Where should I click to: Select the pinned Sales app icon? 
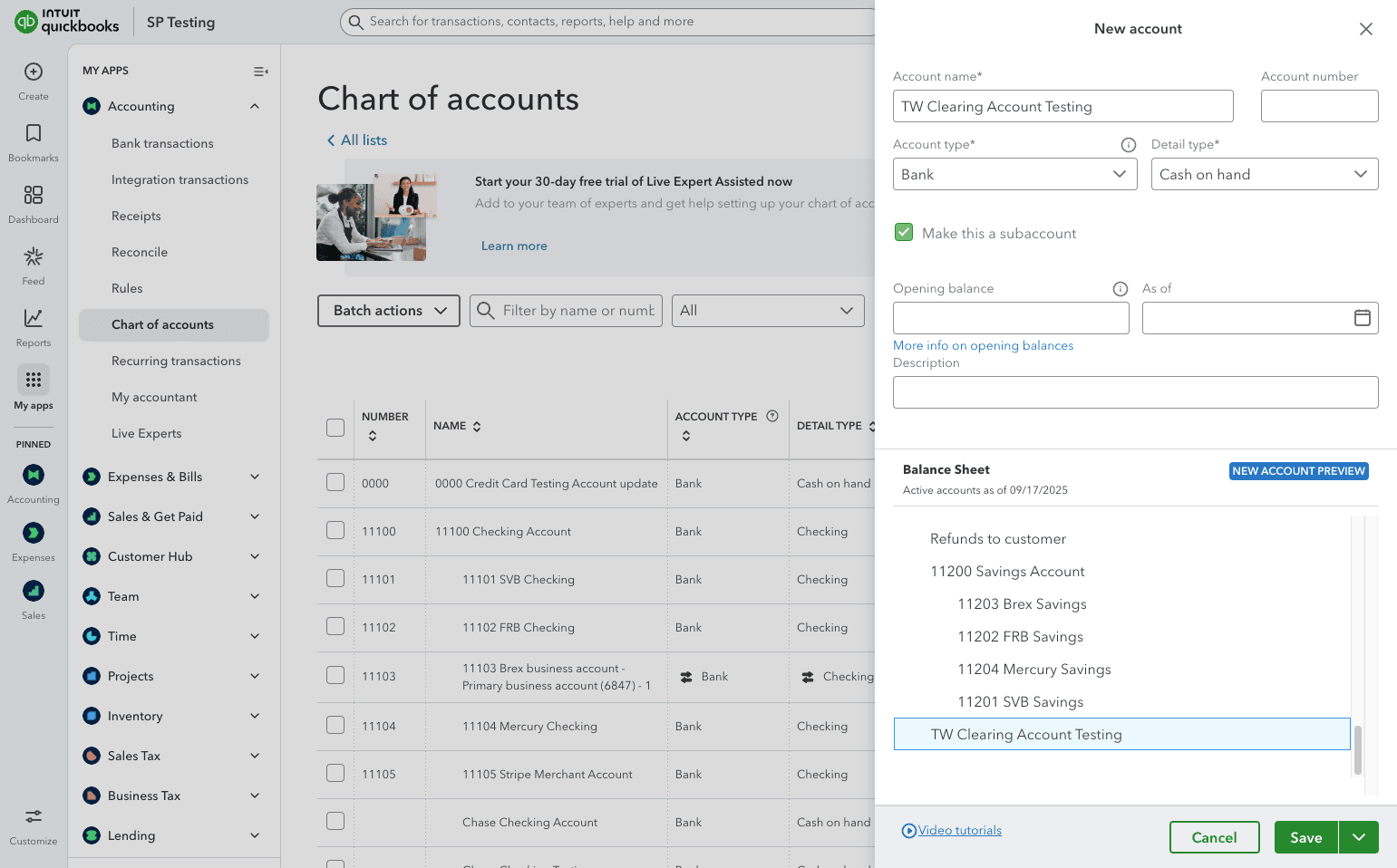click(33, 591)
